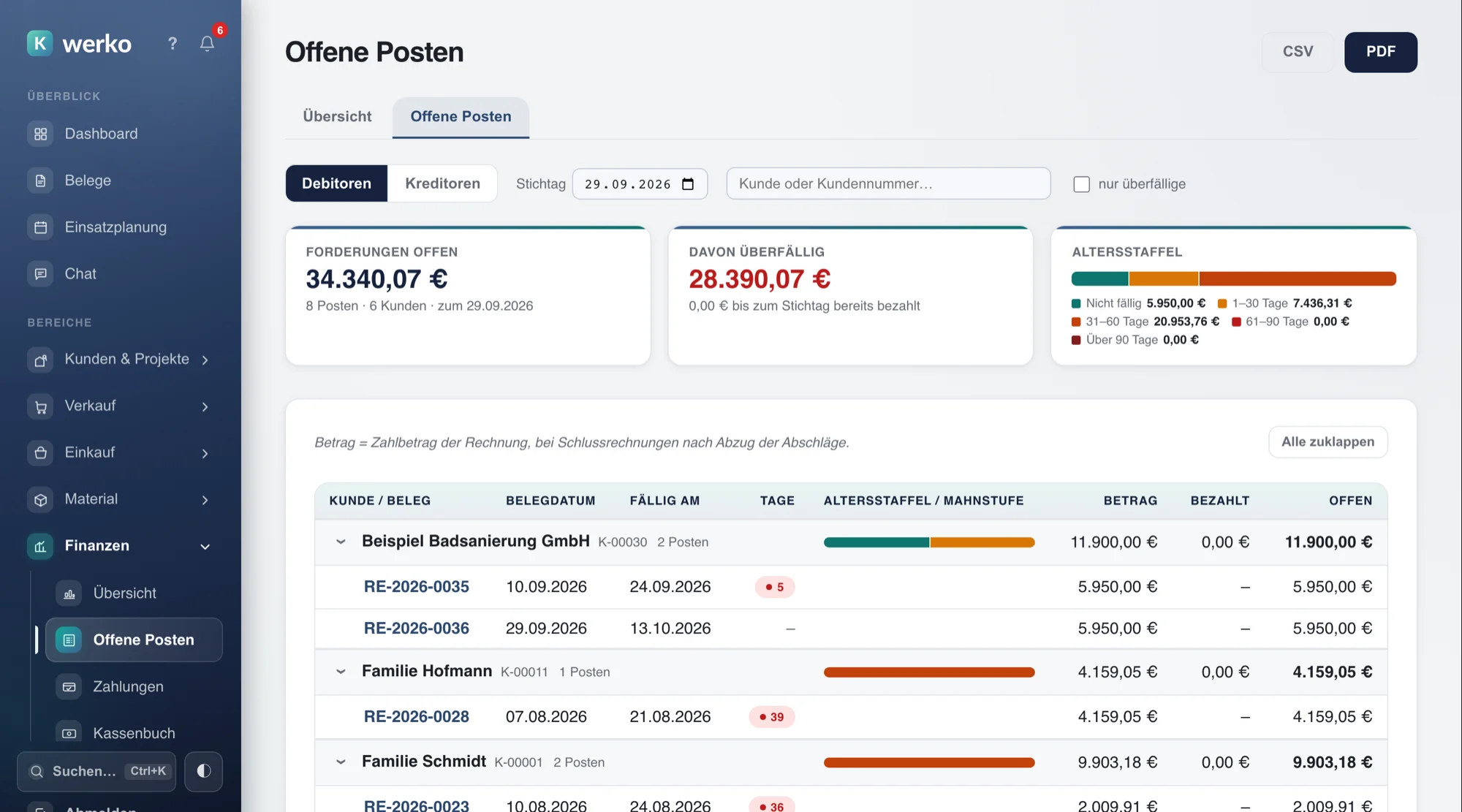Image resolution: width=1462 pixels, height=812 pixels.
Task: Collapse Beispiel Badsanierung GmbH group
Action: click(341, 542)
